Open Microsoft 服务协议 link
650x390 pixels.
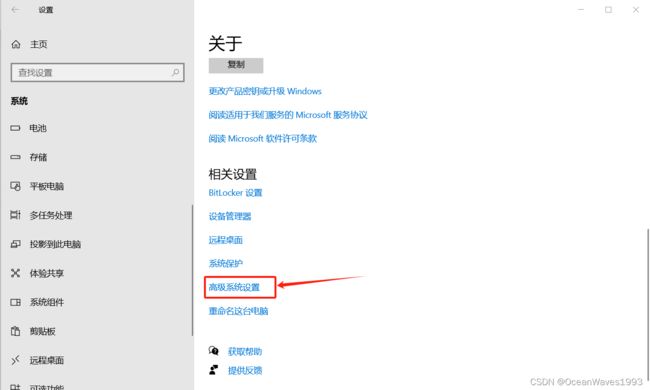[288, 115]
